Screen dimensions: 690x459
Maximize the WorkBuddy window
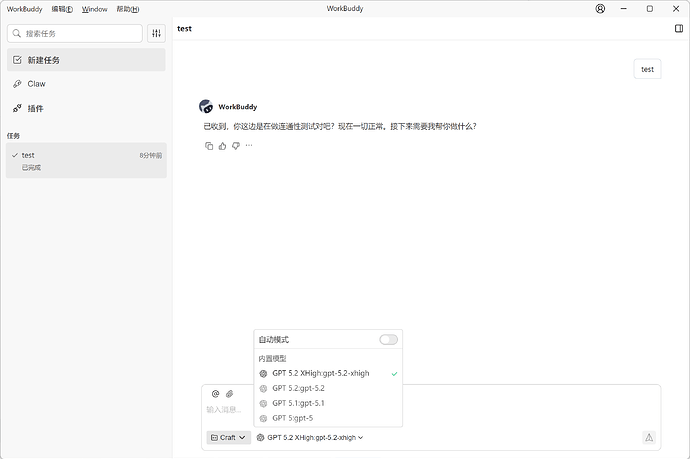650,9
